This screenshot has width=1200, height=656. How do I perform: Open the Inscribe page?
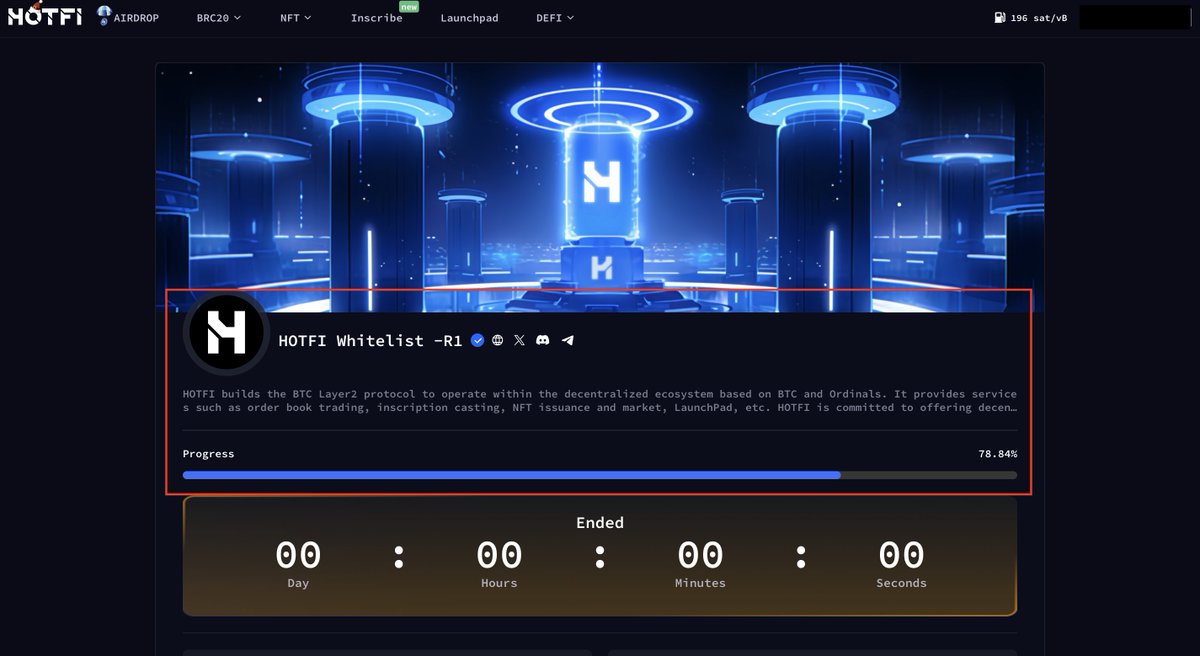(x=376, y=18)
